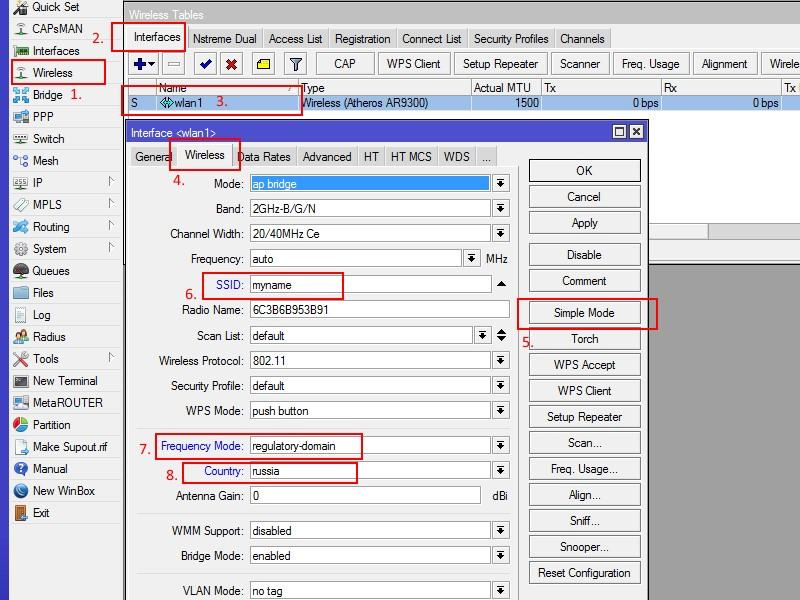Image resolution: width=800 pixels, height=600 pixels.
Task: Open the Frequency Mode dropdown arrow
Action: tap(500, 446)
